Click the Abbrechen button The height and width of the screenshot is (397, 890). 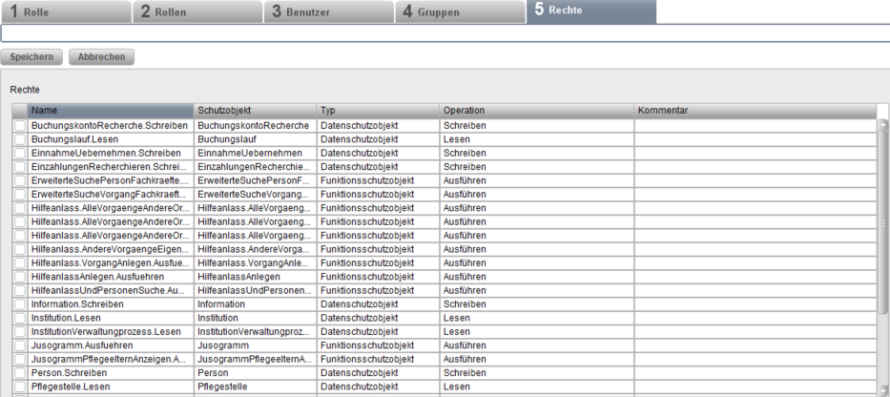click(x=102, y=57)
